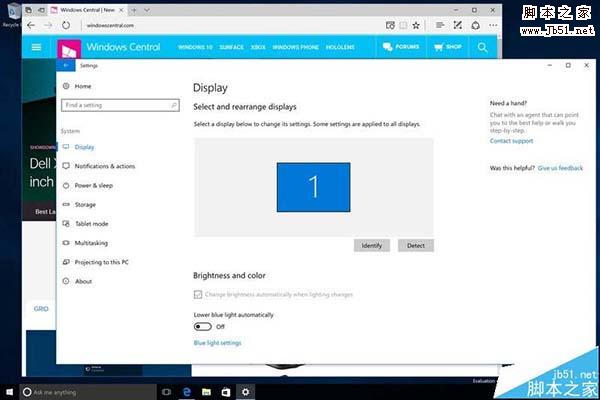The height and width of the screenshot is (400, 600).
Task: Open Windows Central hamburger menu
Action: pos(37,47)
